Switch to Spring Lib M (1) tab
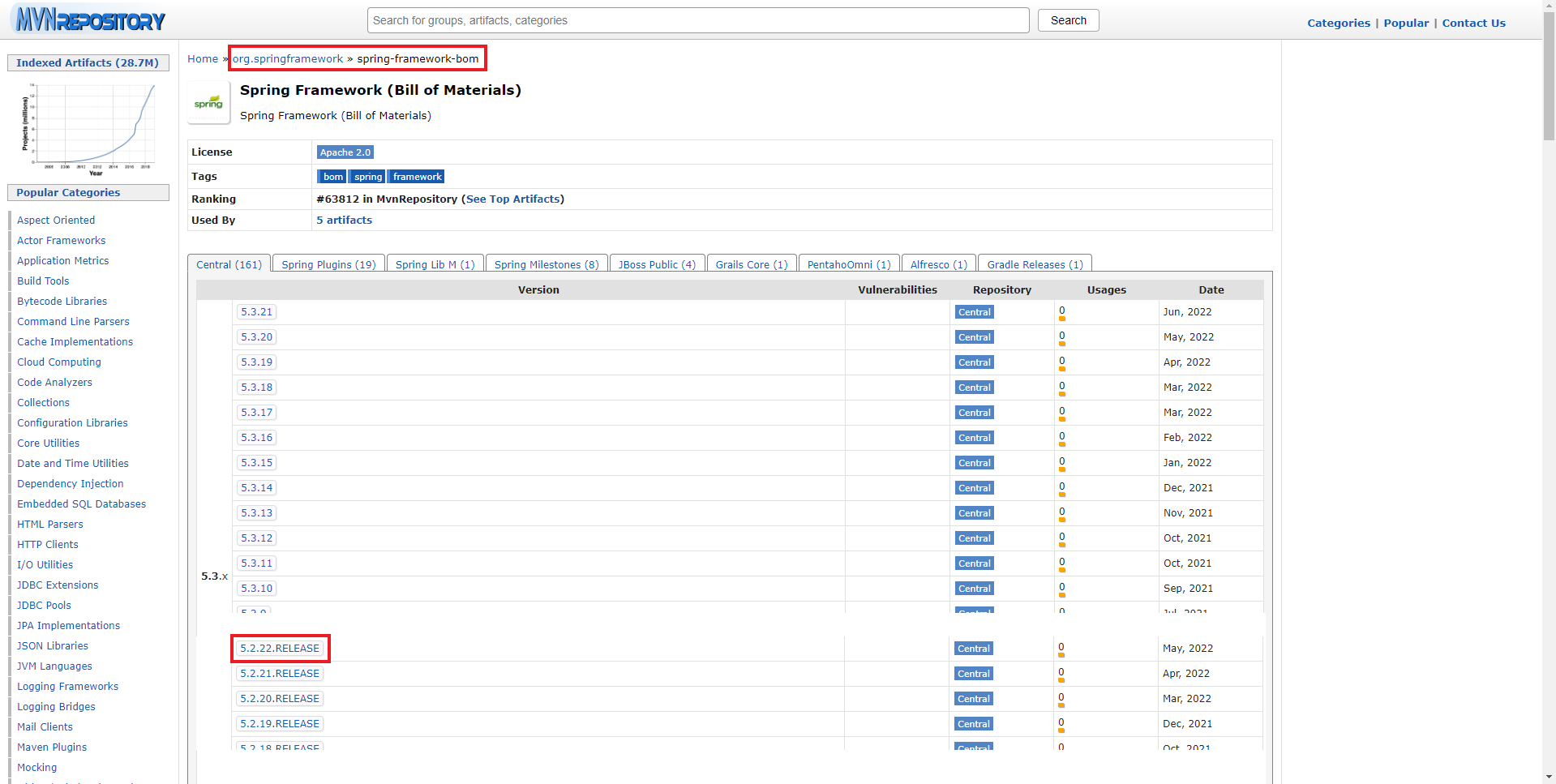 point(435,264)
